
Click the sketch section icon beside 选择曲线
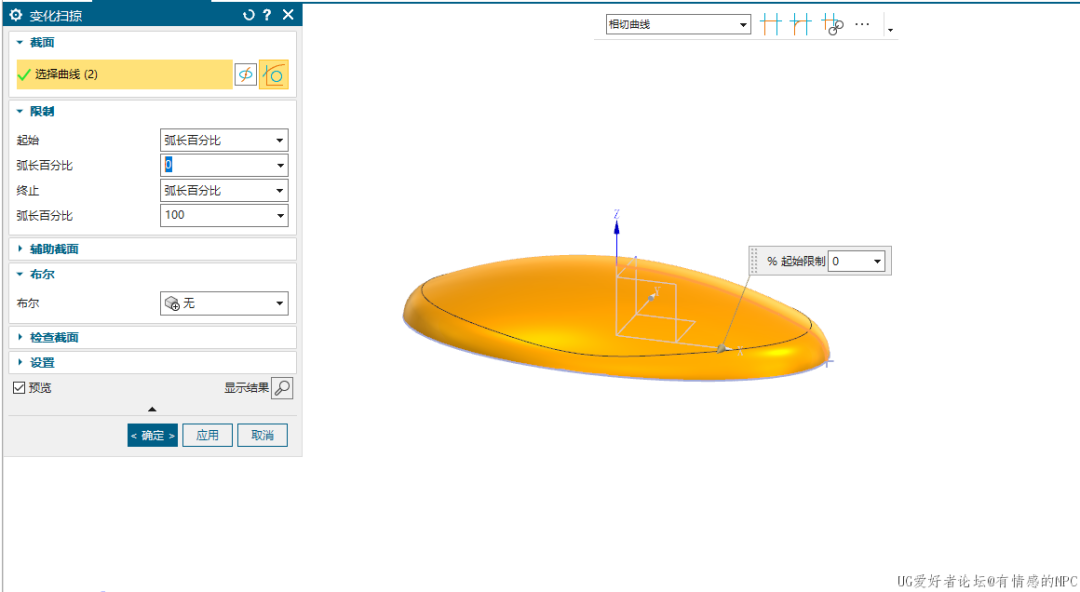pyautogui.click(x=245, y=75)
